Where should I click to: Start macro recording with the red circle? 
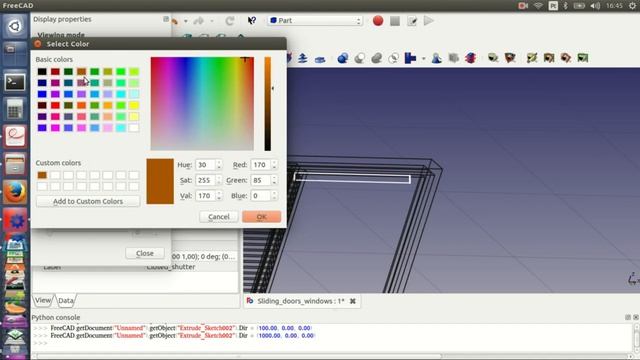378,20
